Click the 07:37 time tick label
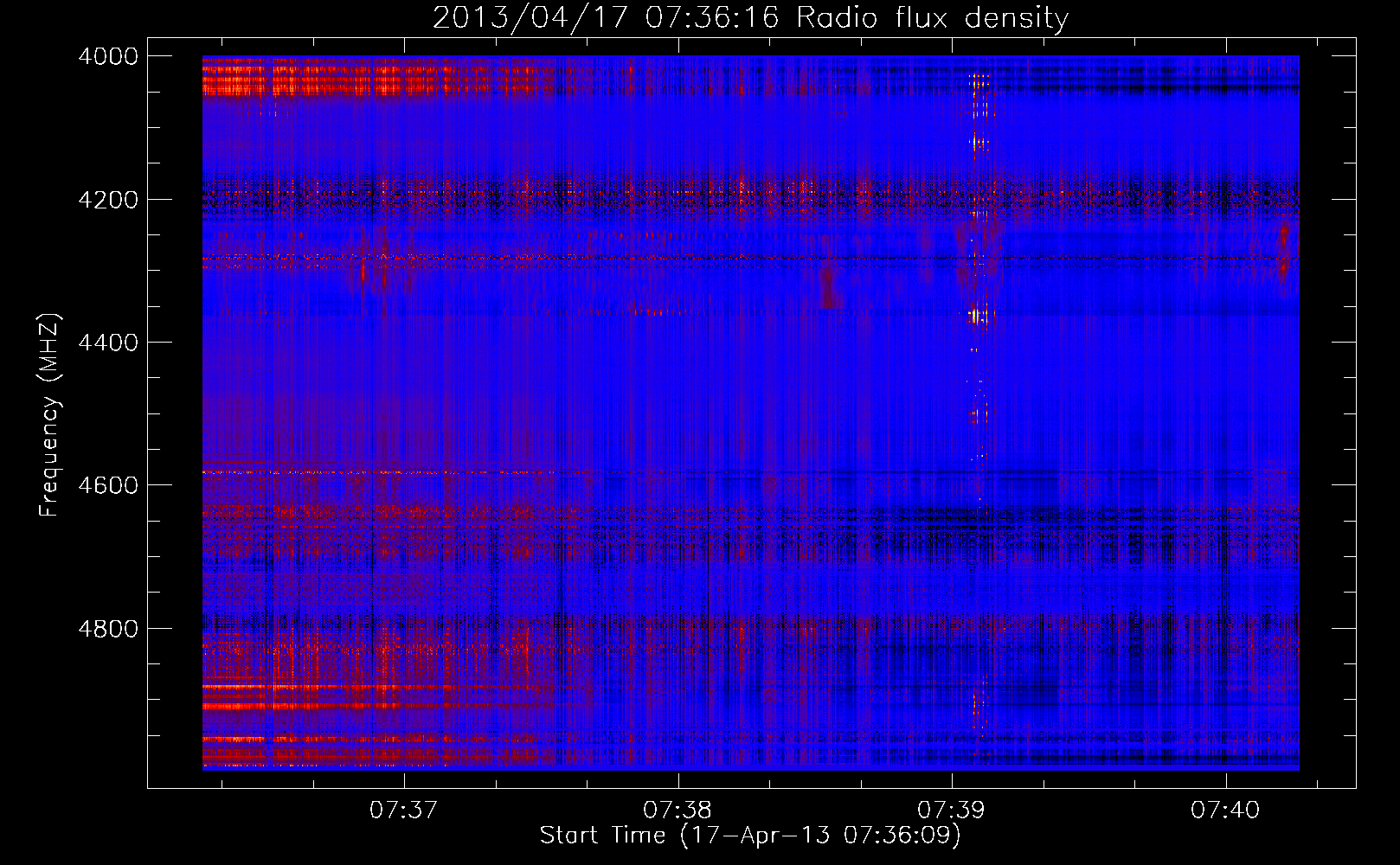The height and width of the screenshot is (865, 1400). point(403,811)
